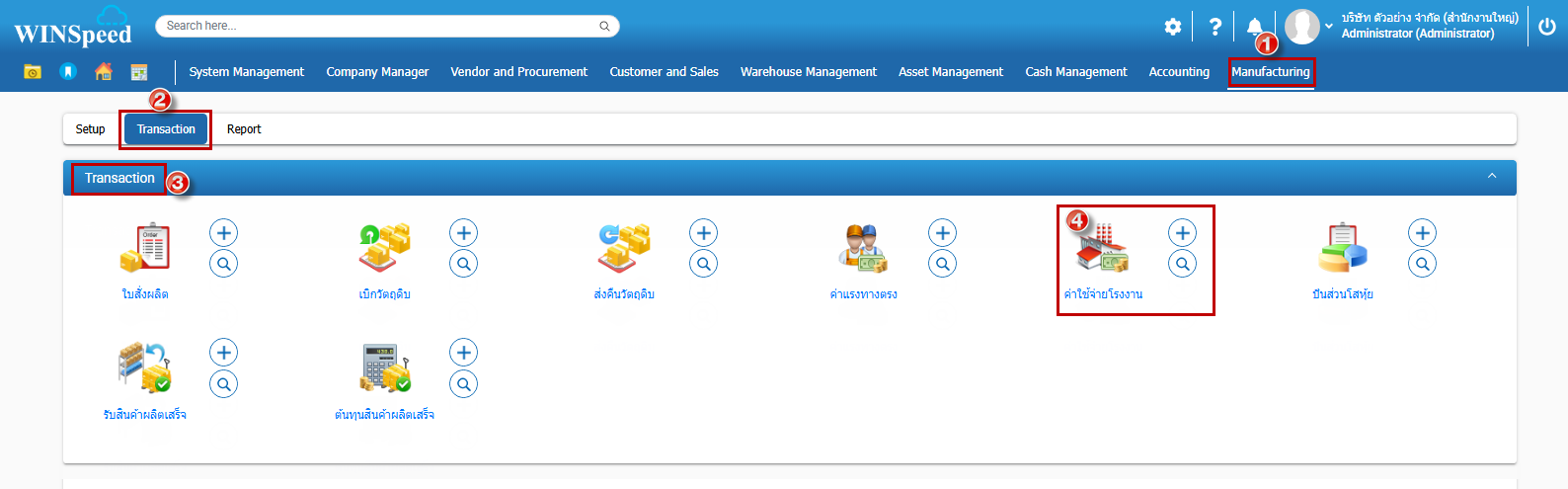This screenshot has height=489, width=1568.
Task: Click the ปันส่วนโสหุ้ย overhead allocation icon
Action: click(x=1342, y=248)
